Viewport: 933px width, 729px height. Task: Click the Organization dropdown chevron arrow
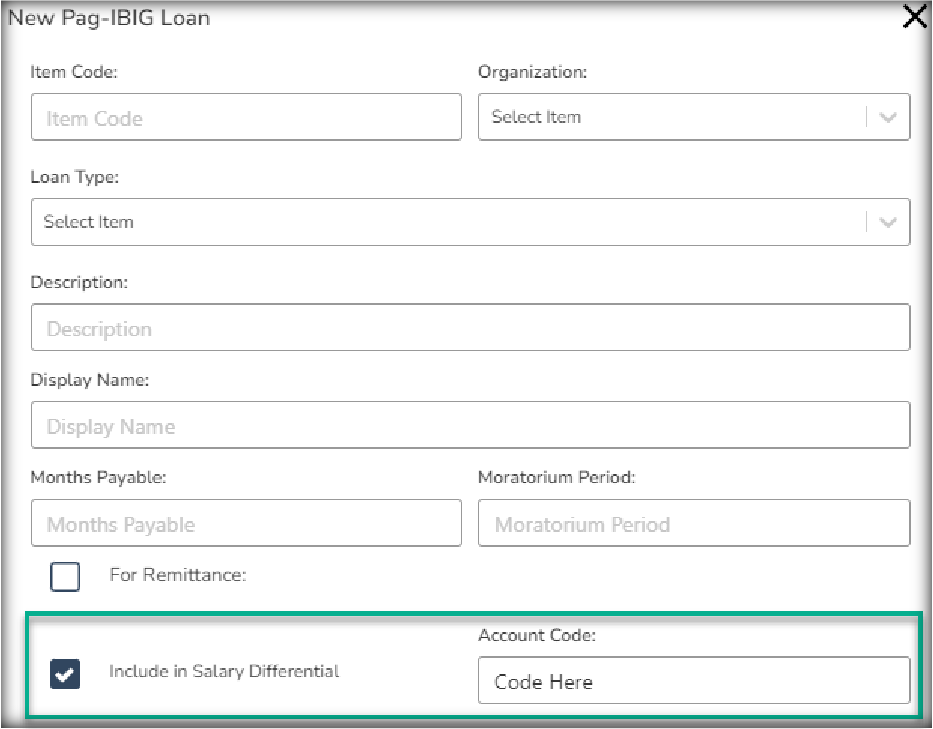coord(888,117)
